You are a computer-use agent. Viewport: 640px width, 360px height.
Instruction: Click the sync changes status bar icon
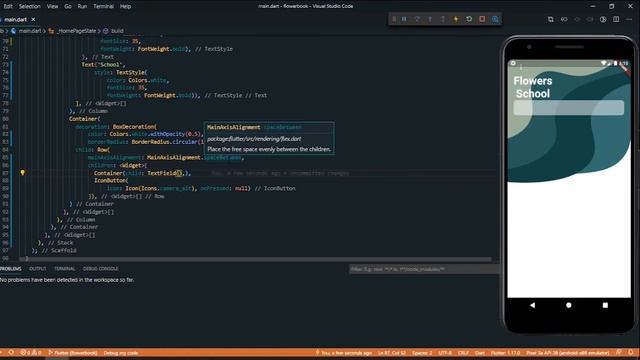coord(11,353)
